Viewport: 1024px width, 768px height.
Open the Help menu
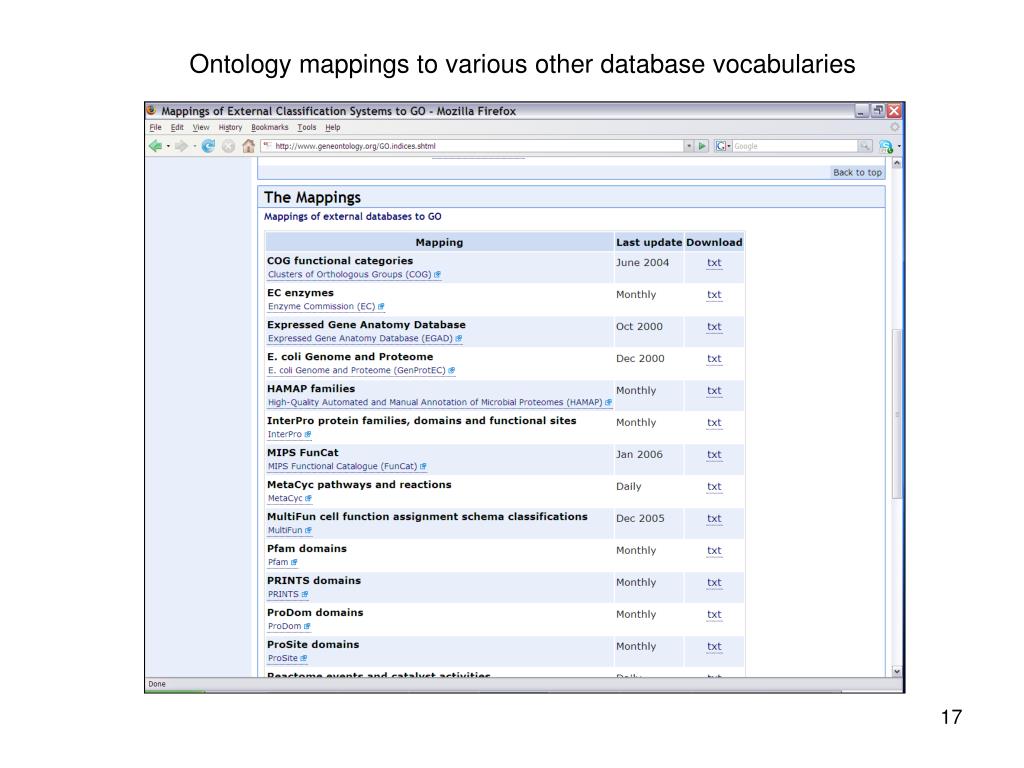coord(332,127)
